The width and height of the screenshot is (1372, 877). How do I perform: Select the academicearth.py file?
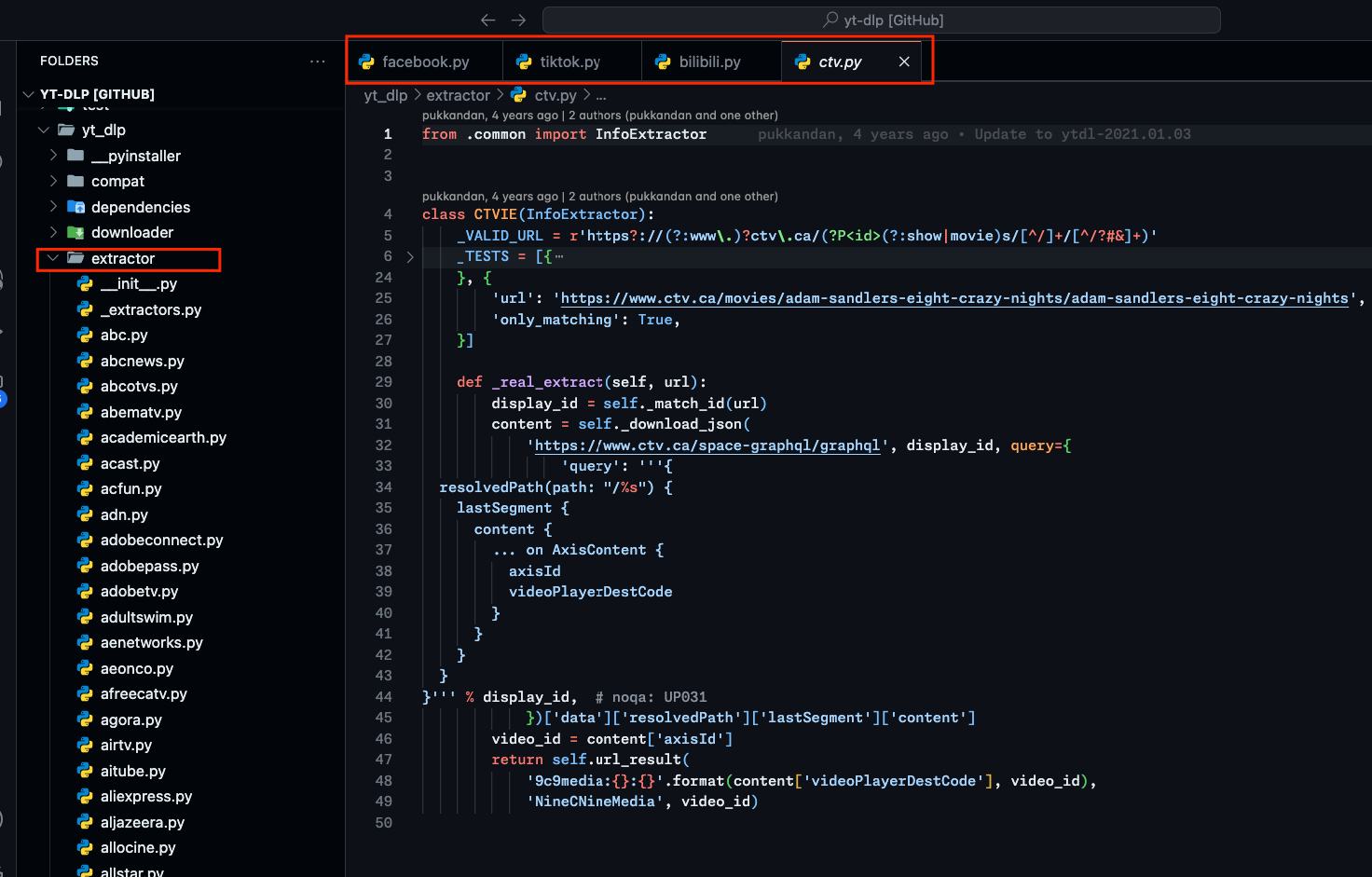[163, 437]
